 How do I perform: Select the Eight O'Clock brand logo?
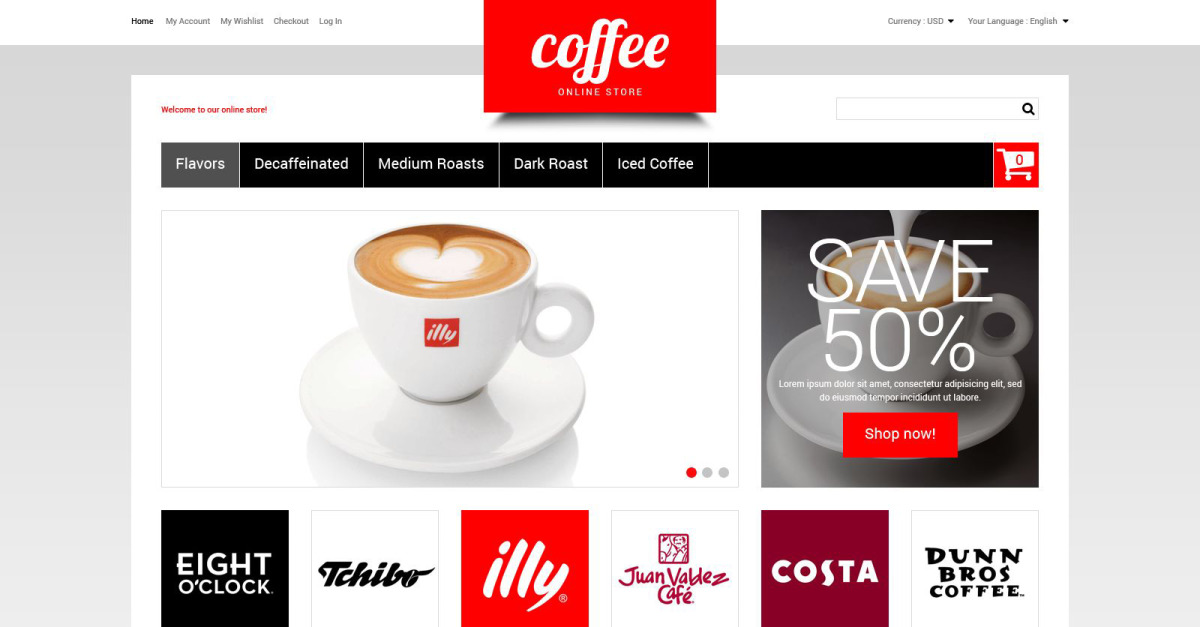[x=225, y=569]
